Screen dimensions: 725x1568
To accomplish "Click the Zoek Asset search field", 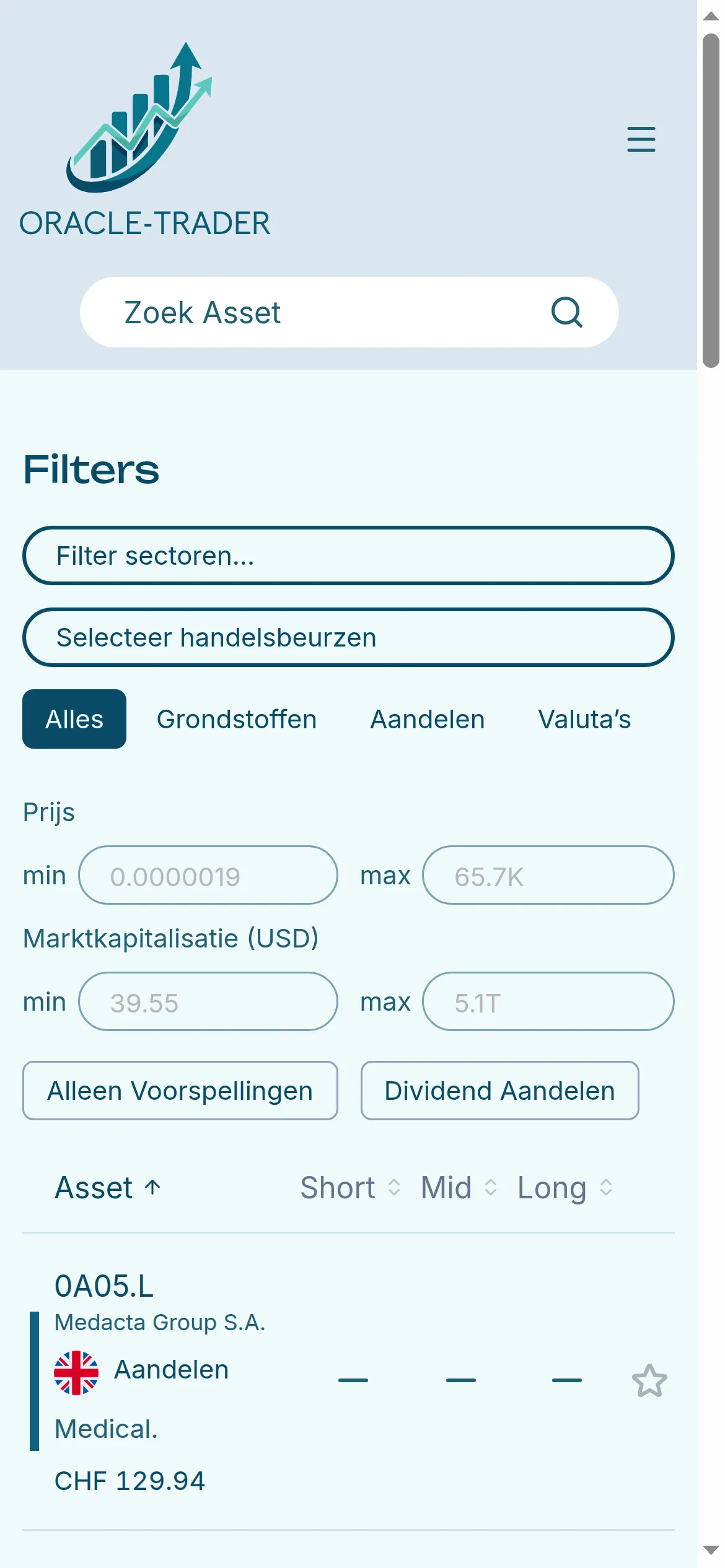I will click(x=349, y=312).
